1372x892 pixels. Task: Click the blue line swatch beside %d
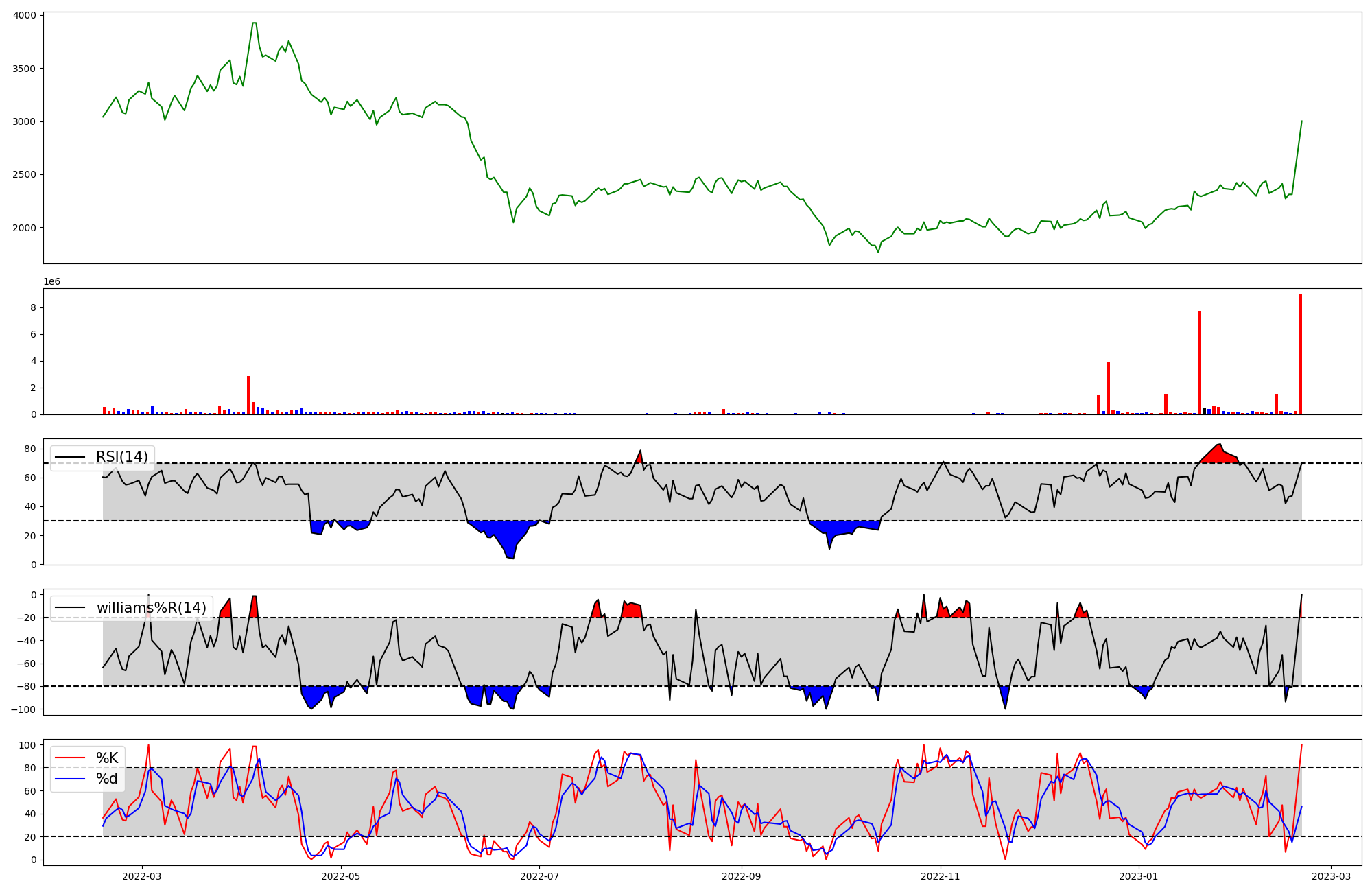pyautogui.click(x=70, y=779)
